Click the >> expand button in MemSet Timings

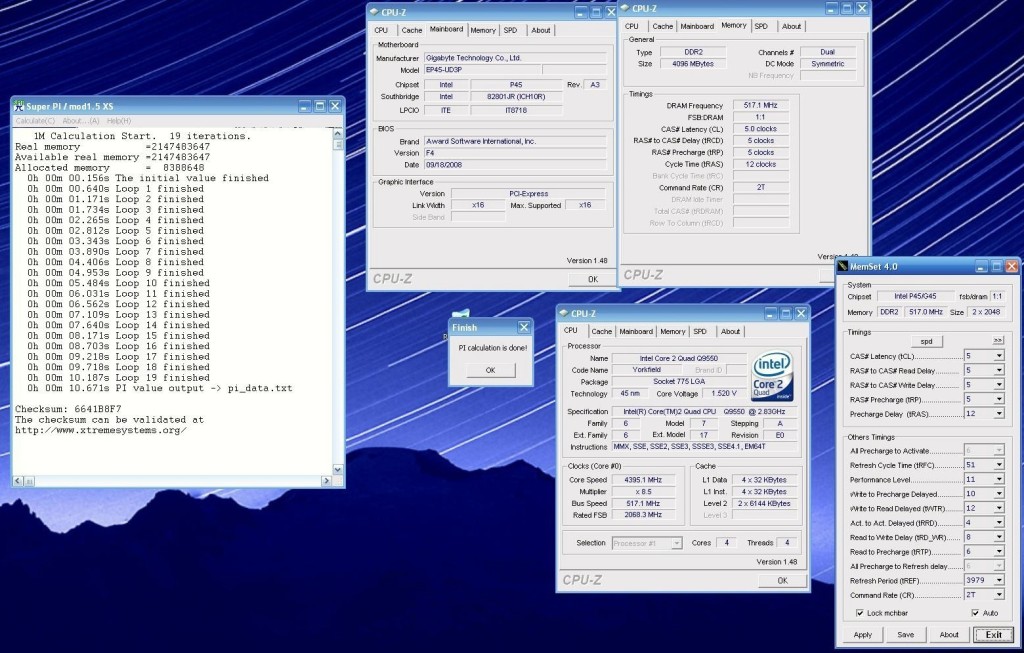click(998, 341)
